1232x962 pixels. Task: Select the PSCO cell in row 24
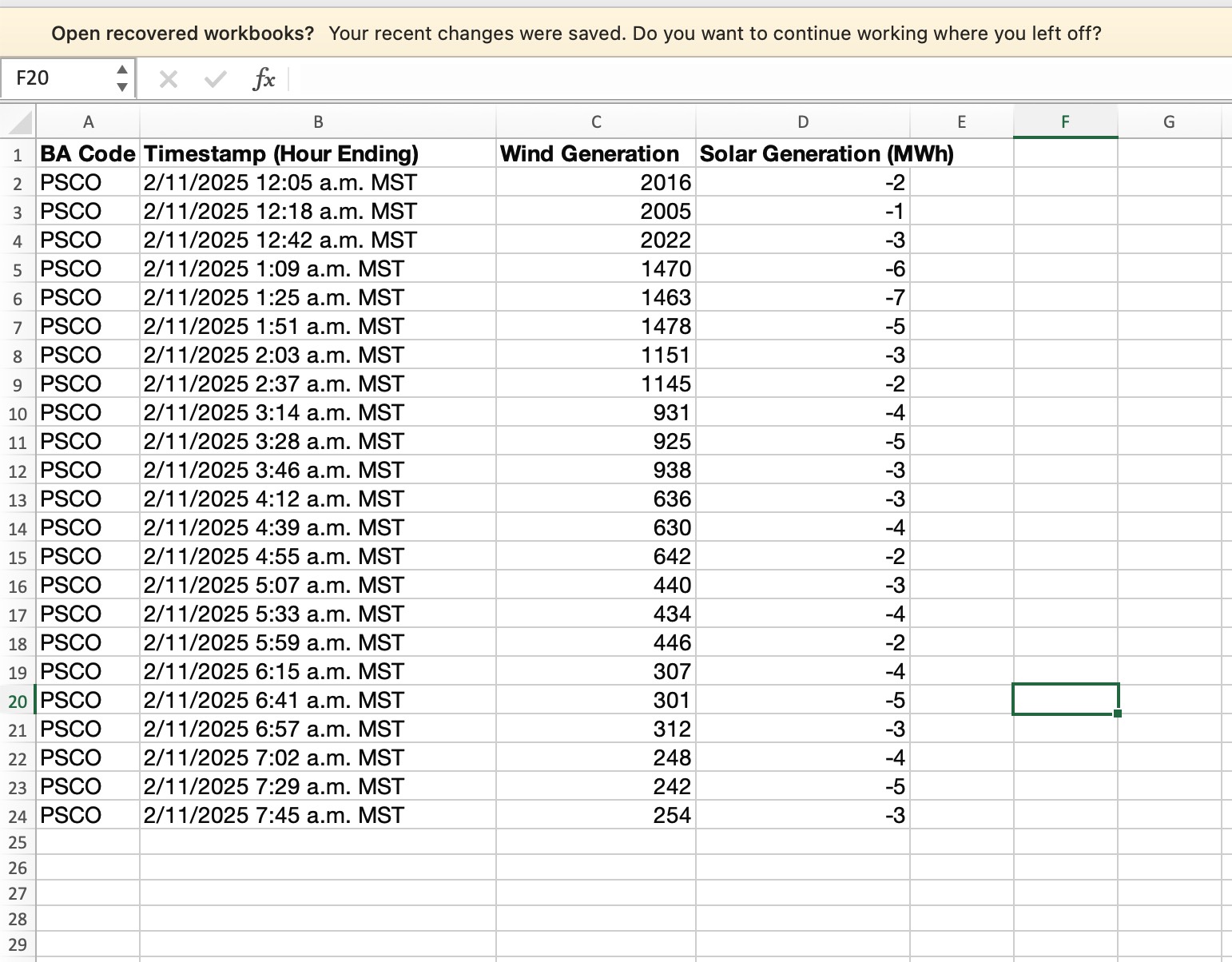point(88,815)
